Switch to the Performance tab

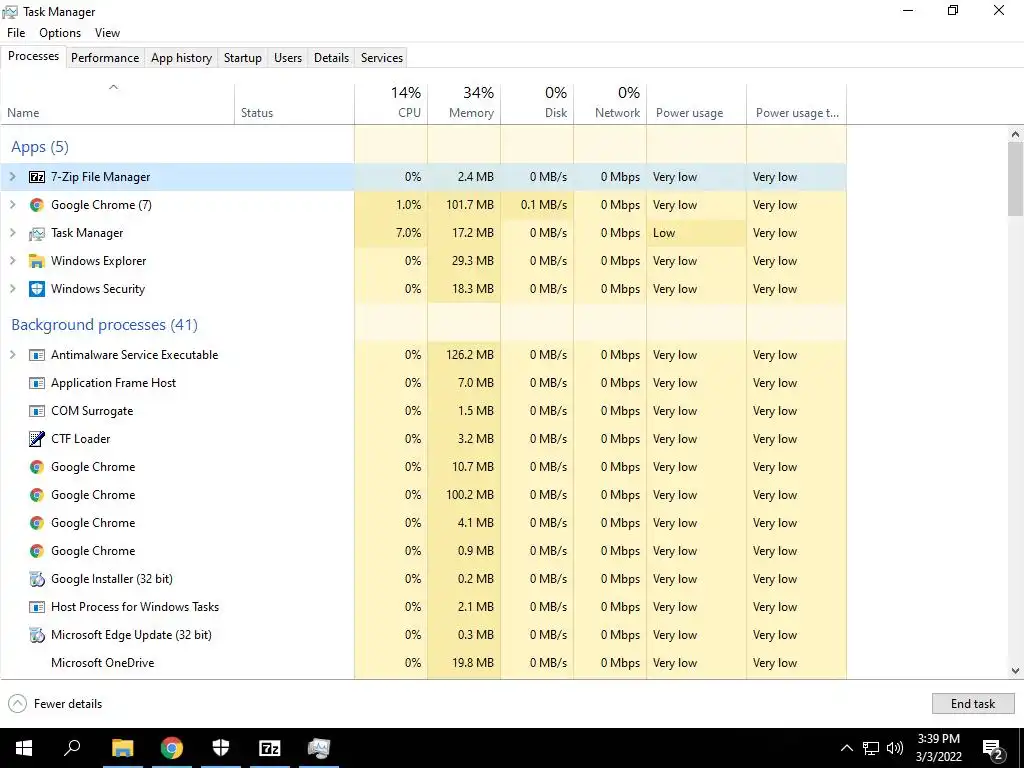pos(105,57)
